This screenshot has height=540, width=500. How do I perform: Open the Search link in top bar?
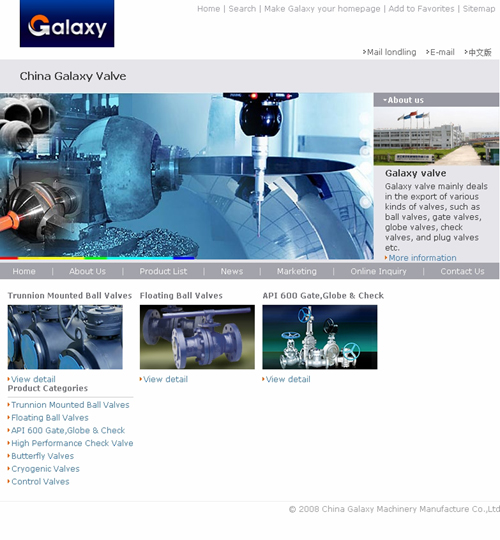click(242, 9)
